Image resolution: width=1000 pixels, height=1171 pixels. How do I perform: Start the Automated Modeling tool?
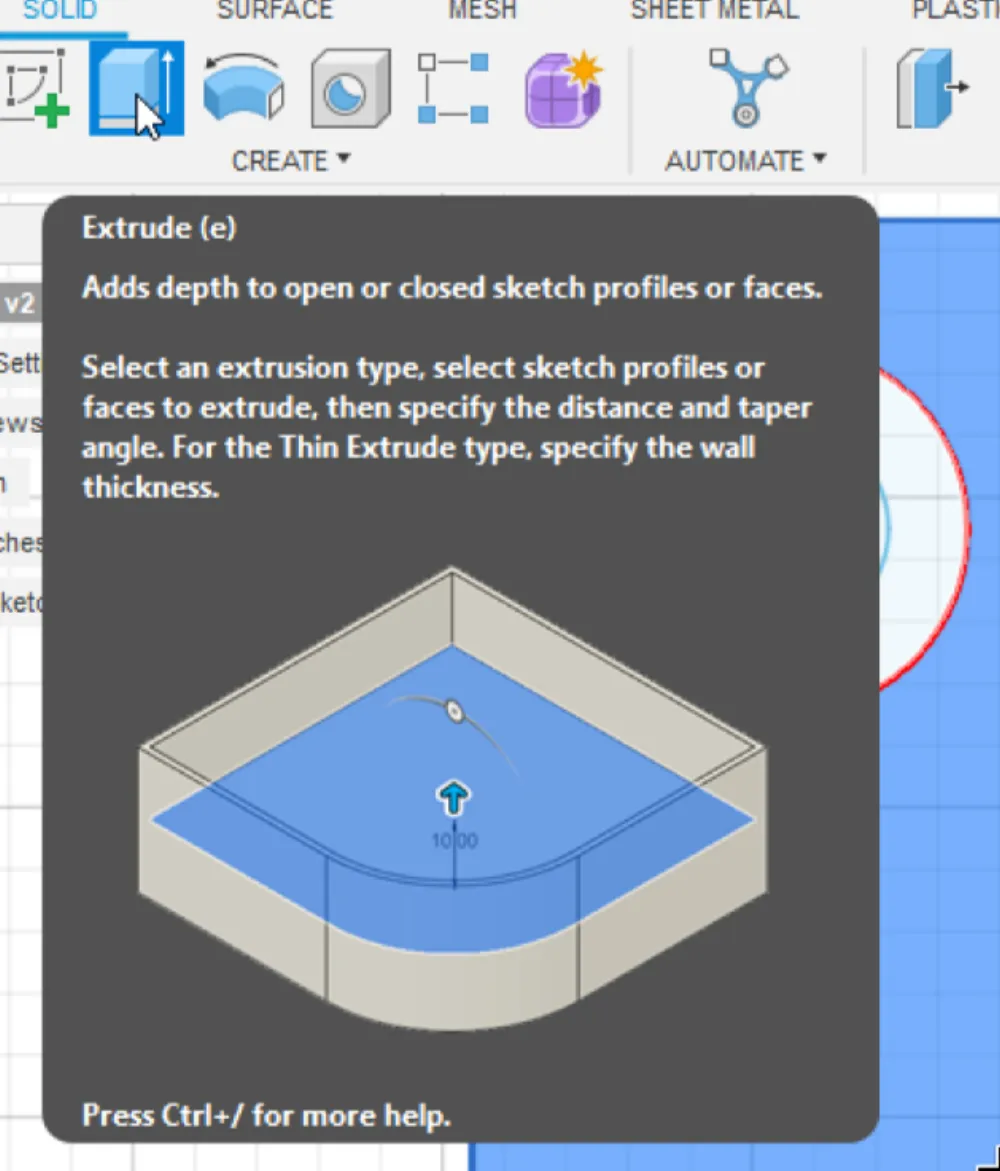tap(746, 88)
